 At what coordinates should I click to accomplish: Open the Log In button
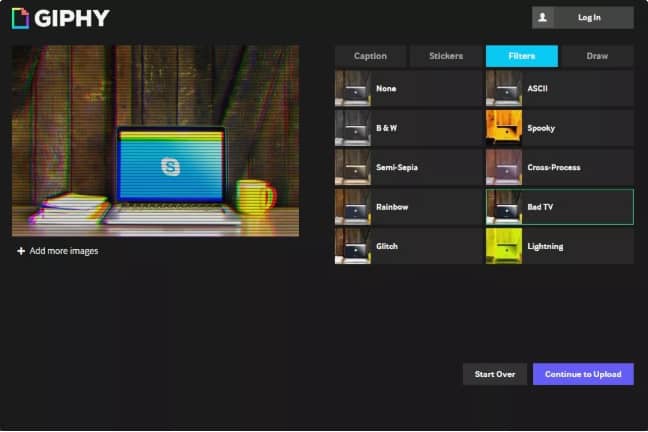583,17
